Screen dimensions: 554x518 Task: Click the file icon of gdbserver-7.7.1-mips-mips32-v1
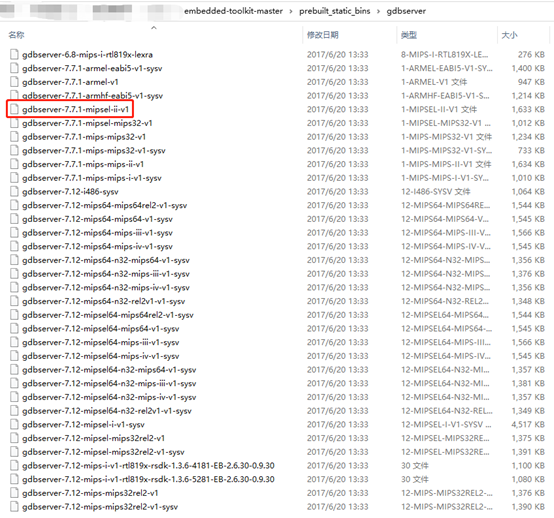coord(14,137)
